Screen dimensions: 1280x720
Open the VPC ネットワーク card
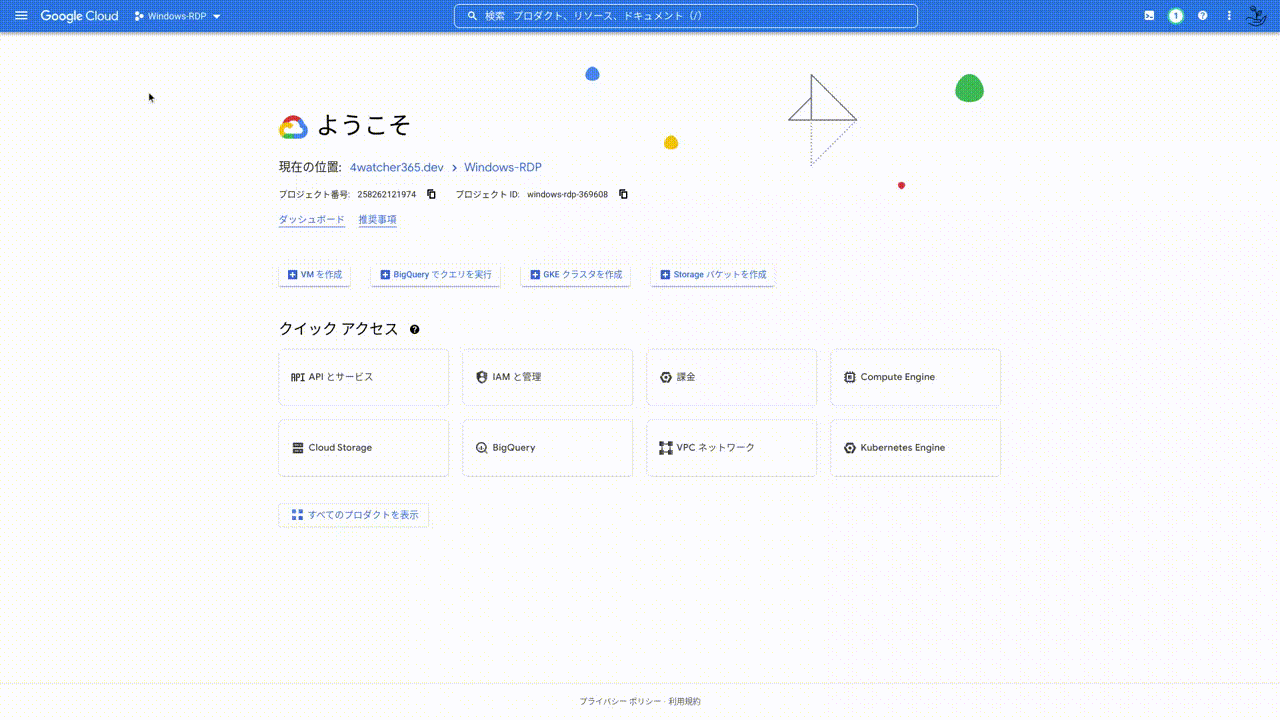[x=732, y=448]
